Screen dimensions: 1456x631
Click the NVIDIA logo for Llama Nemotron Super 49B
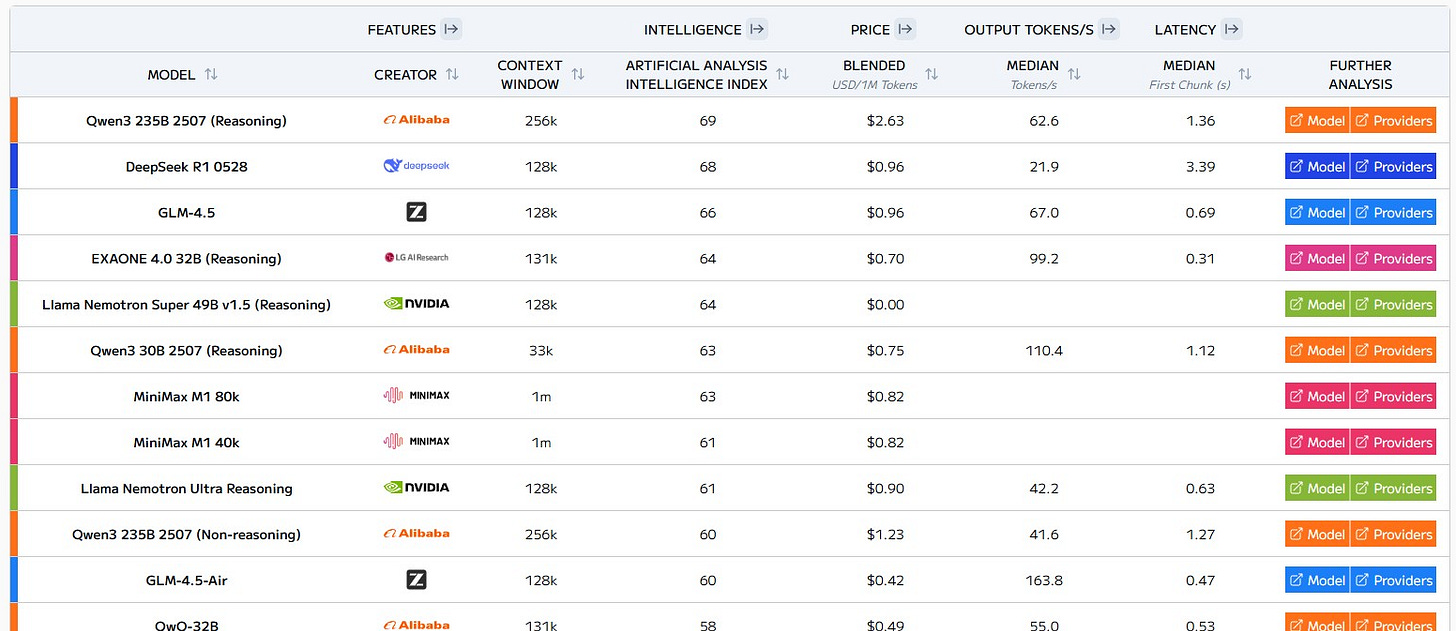[416, 303]
